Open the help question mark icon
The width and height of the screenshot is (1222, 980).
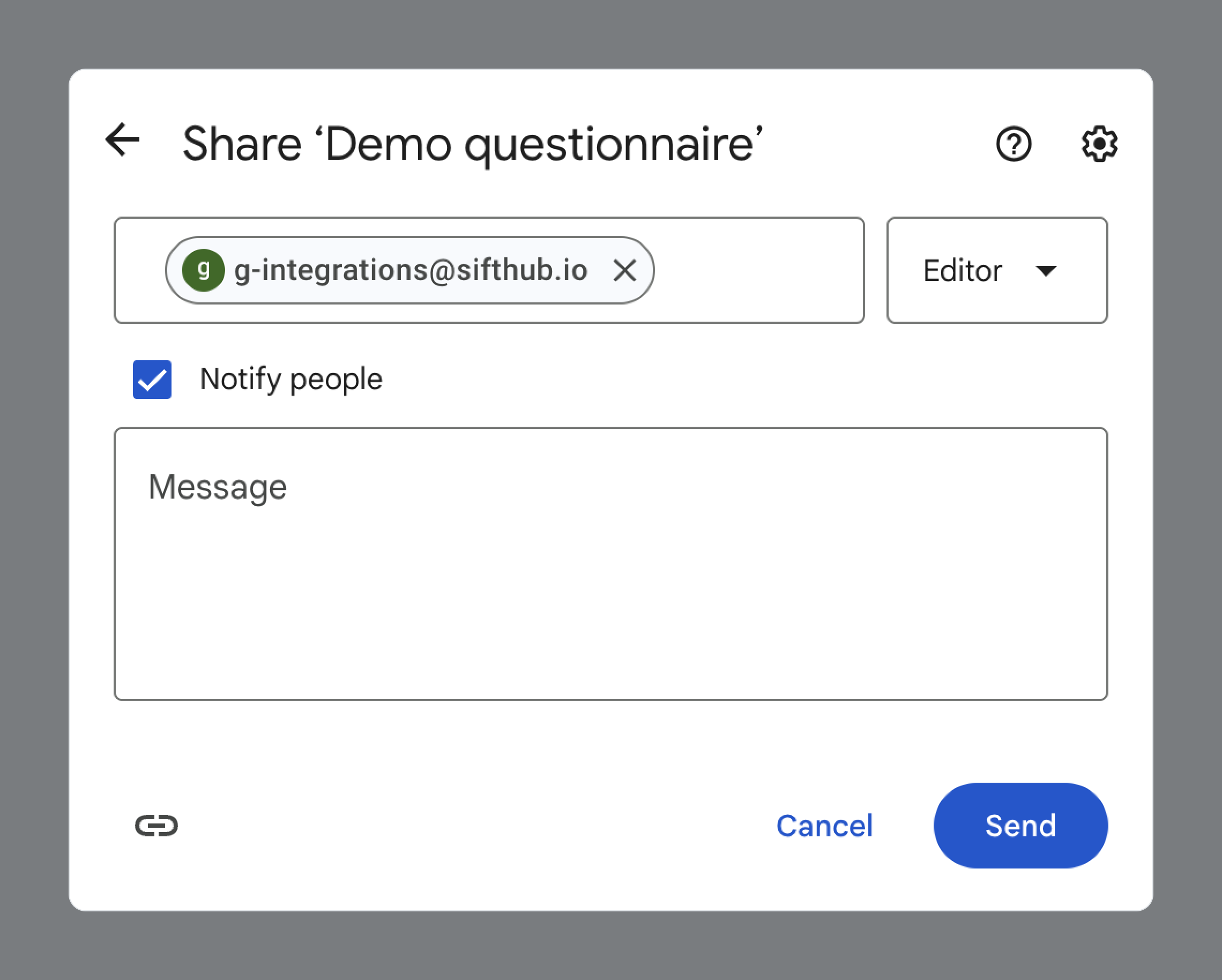[x=1014, y=144]
